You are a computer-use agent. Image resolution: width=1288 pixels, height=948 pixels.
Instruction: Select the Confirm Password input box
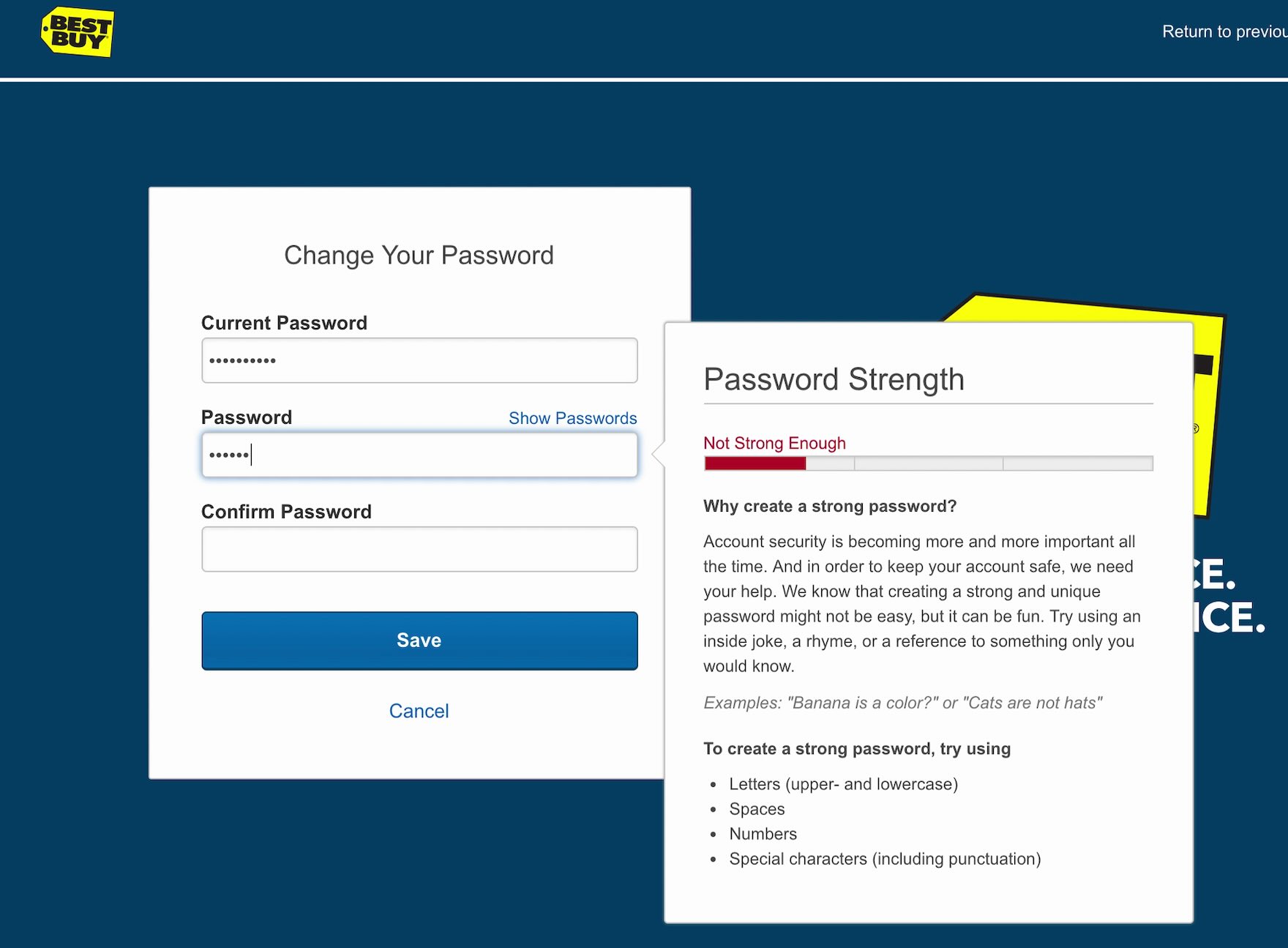click(x=419, y=549)
